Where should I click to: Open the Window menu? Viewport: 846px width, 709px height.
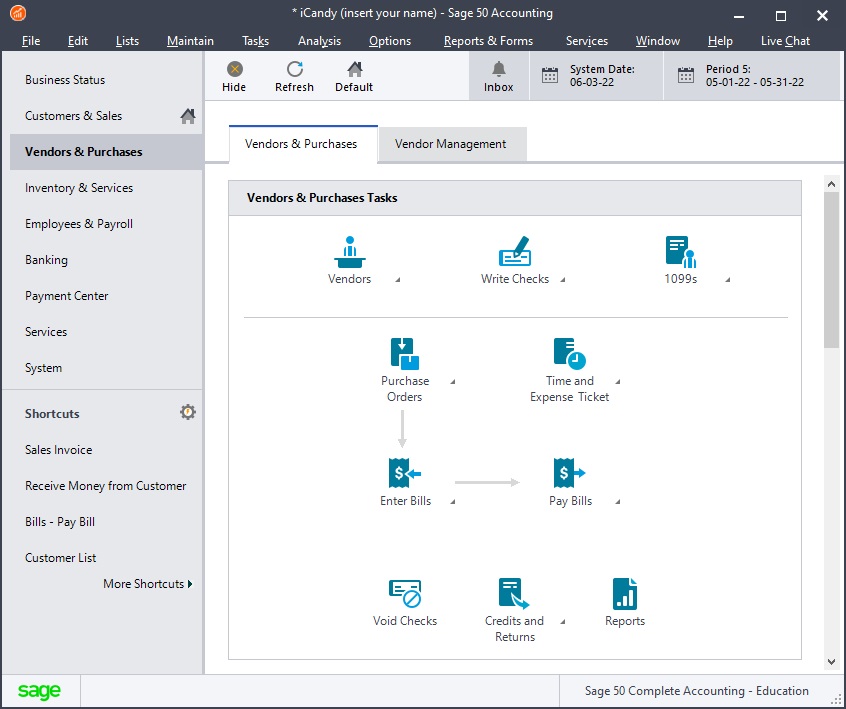(x=658, y=41)
